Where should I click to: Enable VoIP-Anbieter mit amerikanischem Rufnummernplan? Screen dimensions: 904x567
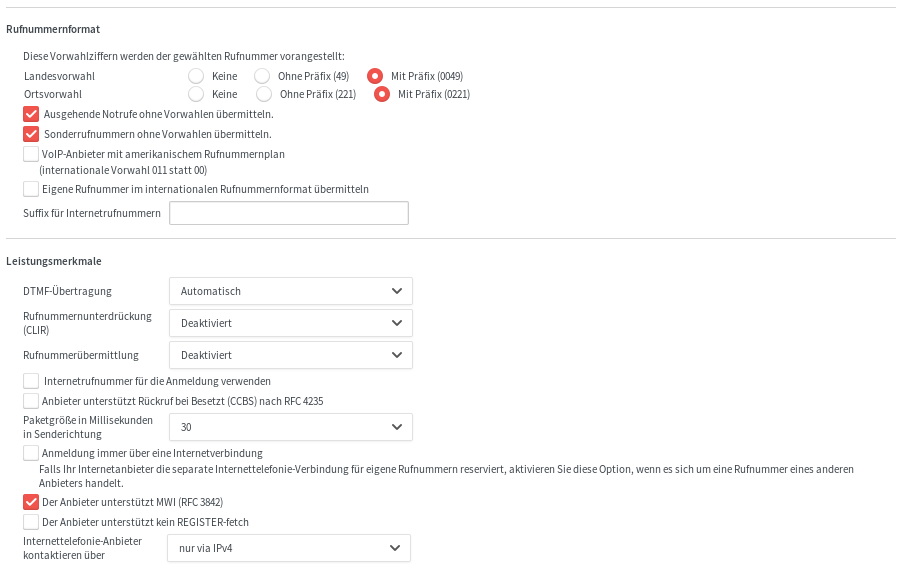coord(31,154)
